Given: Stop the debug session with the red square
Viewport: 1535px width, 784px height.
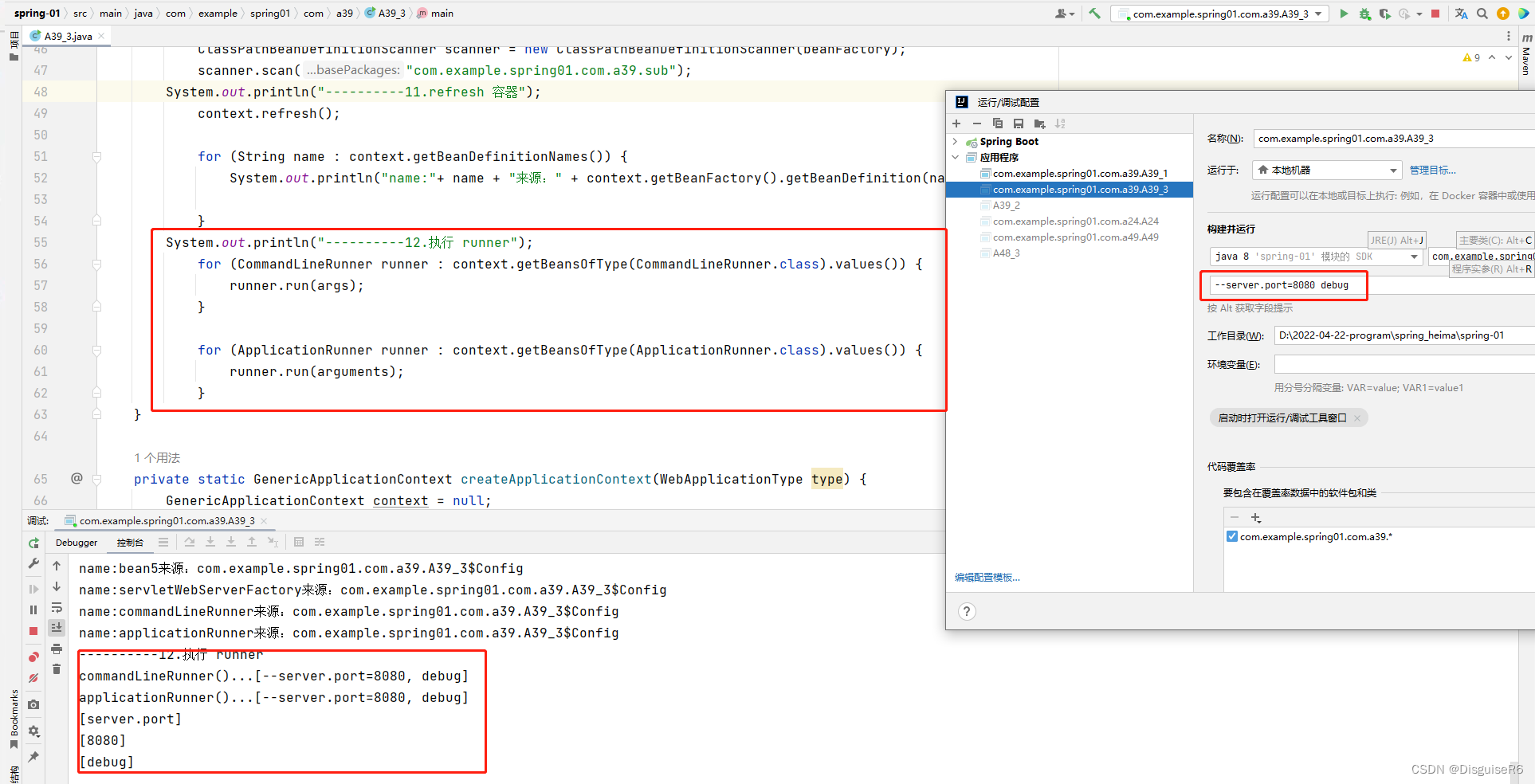Looking at the screenshot, I should click(x=33, y=631).
